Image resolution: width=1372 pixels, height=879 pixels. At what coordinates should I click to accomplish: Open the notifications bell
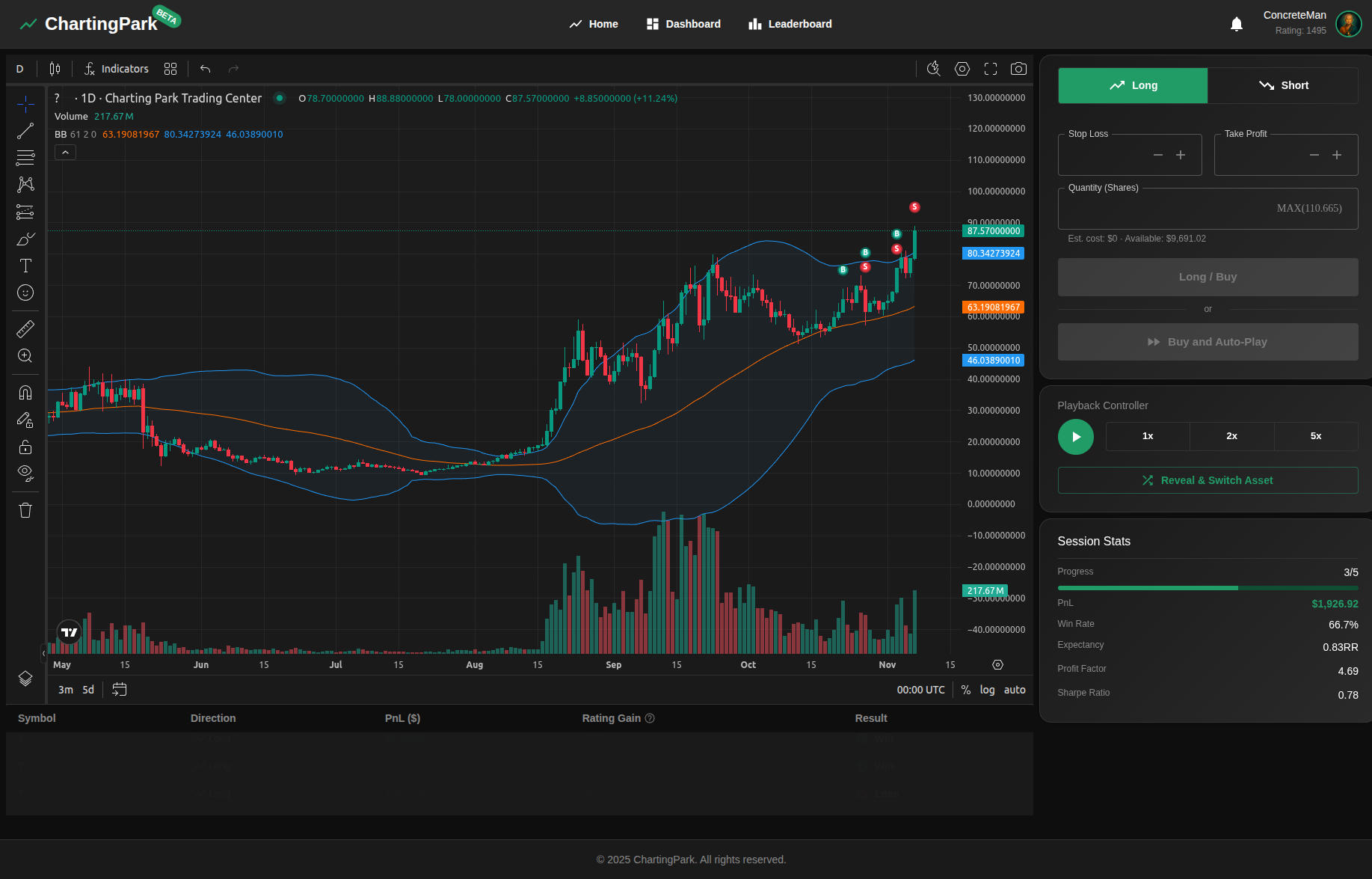[x=1237, y=24]
